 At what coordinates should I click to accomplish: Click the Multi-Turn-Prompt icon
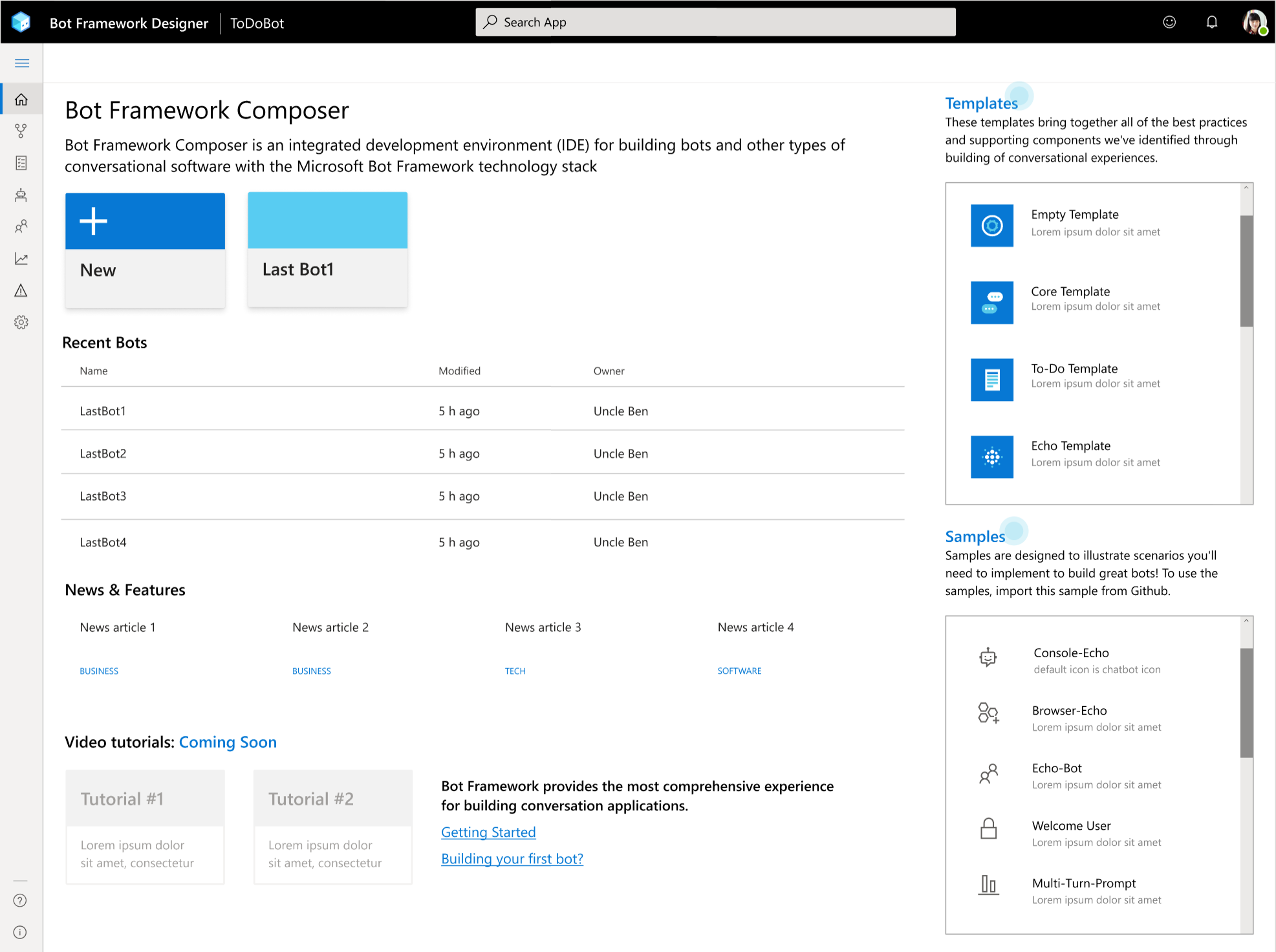[x=988, y=885]
